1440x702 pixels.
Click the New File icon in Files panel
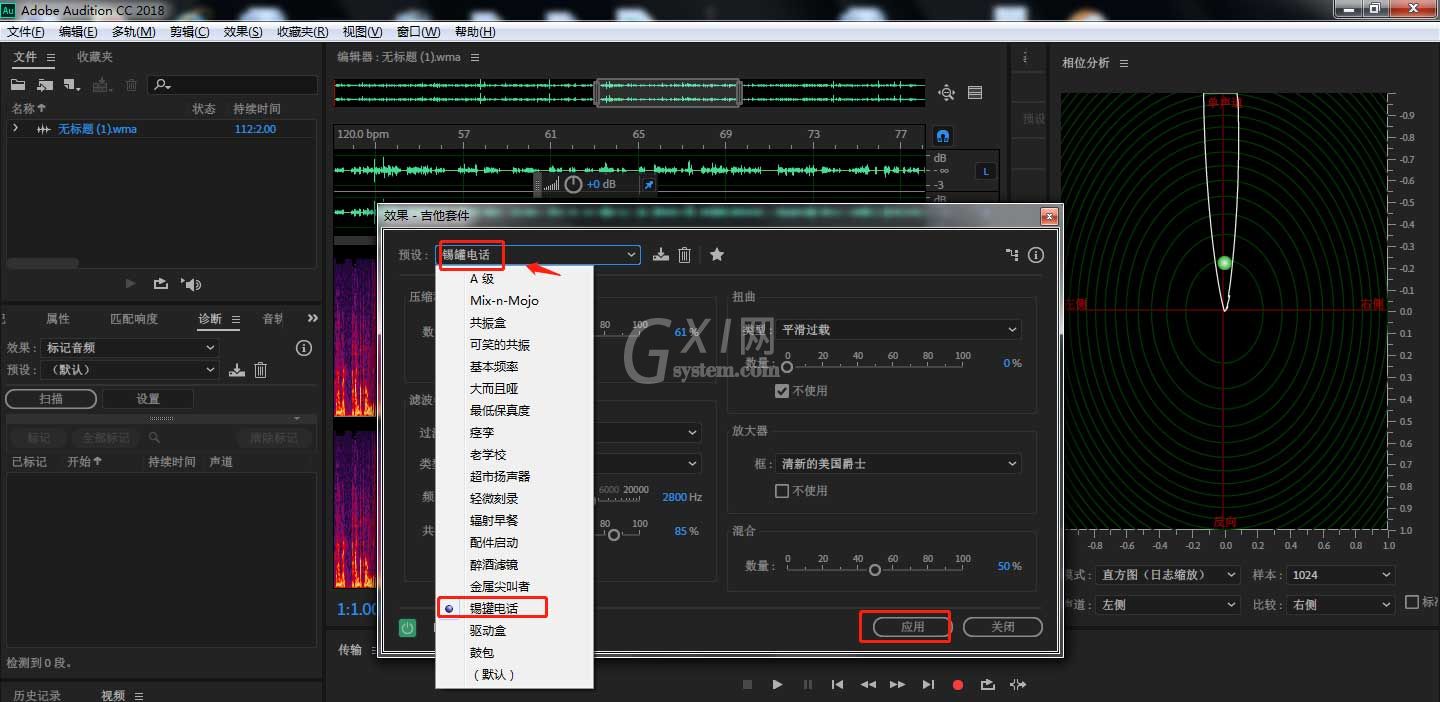coord(72,85)
